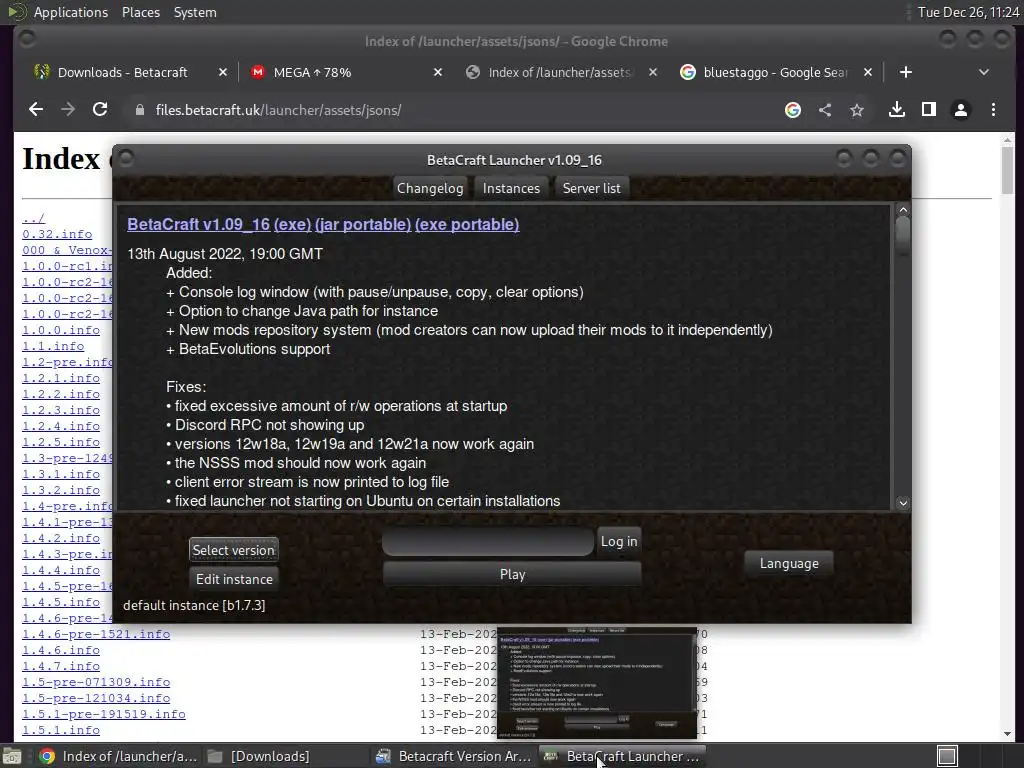The height and width of the screenshot is (768, 1024).
Task: Reload the Chrome page
Action: (x=100, y=109)
